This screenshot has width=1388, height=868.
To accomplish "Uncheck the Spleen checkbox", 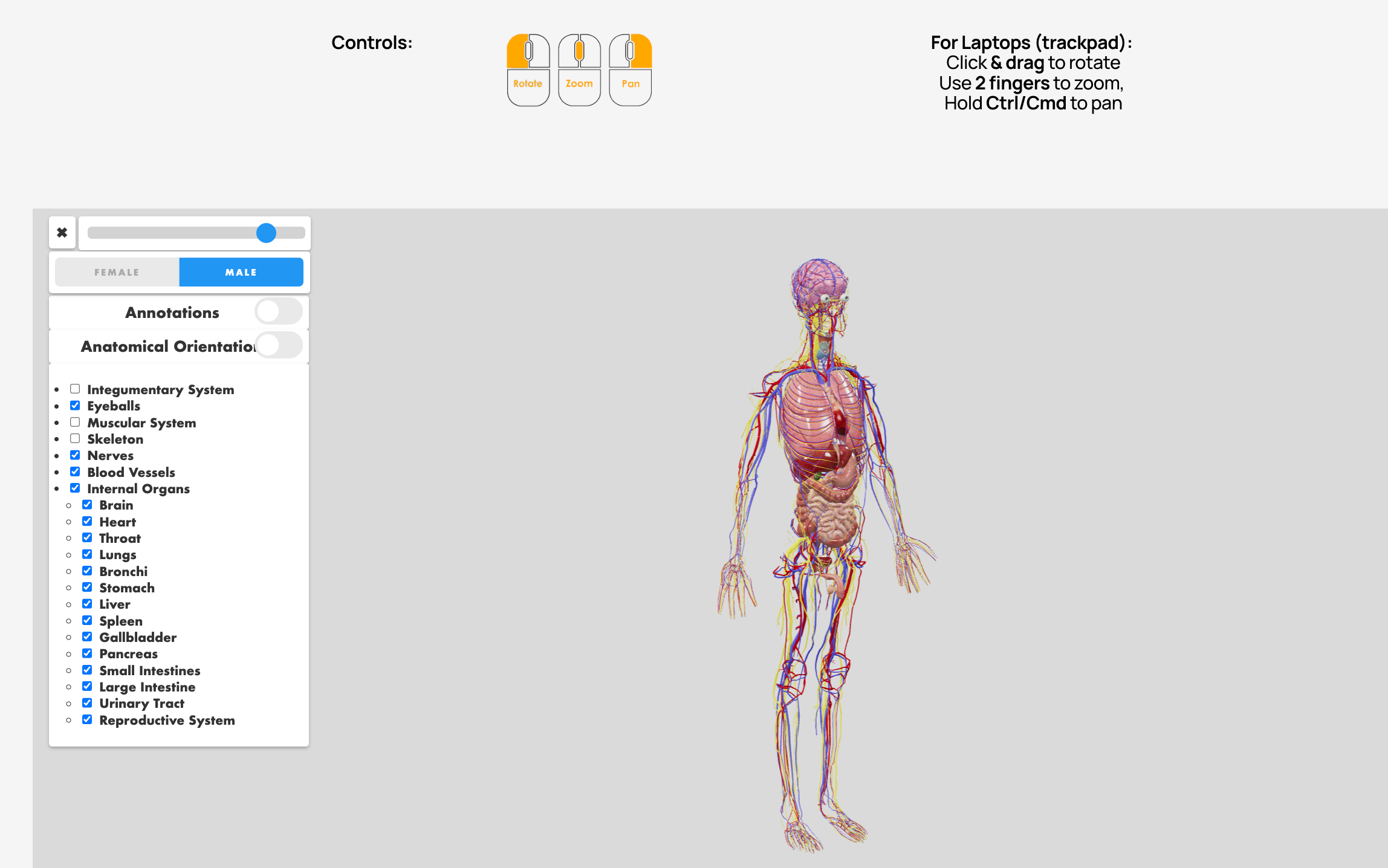I will point(87,620).
